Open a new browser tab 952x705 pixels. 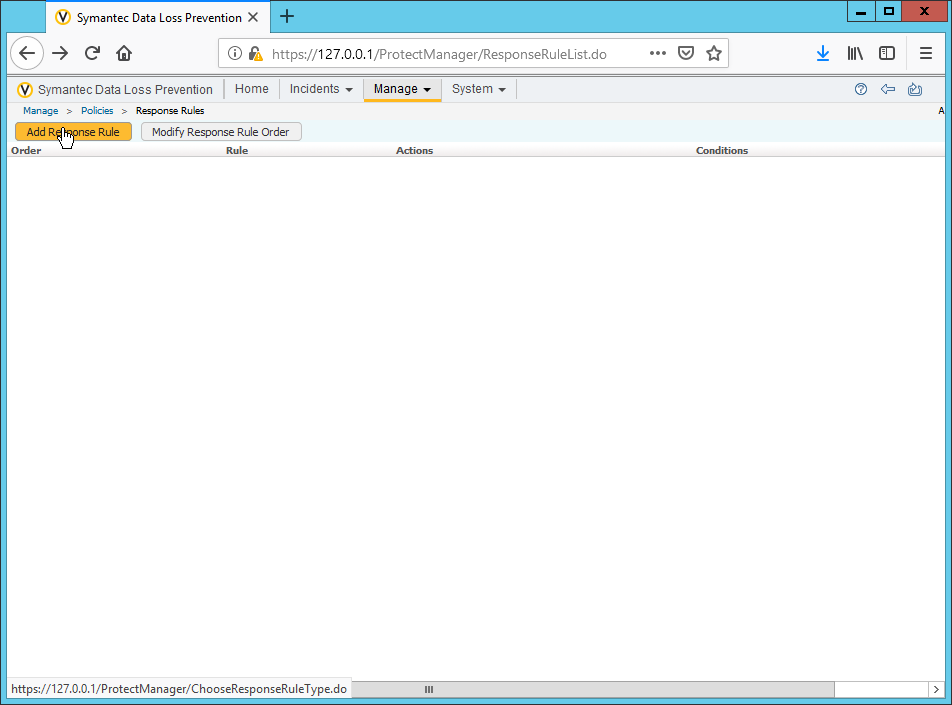click(x=287, y=16)
